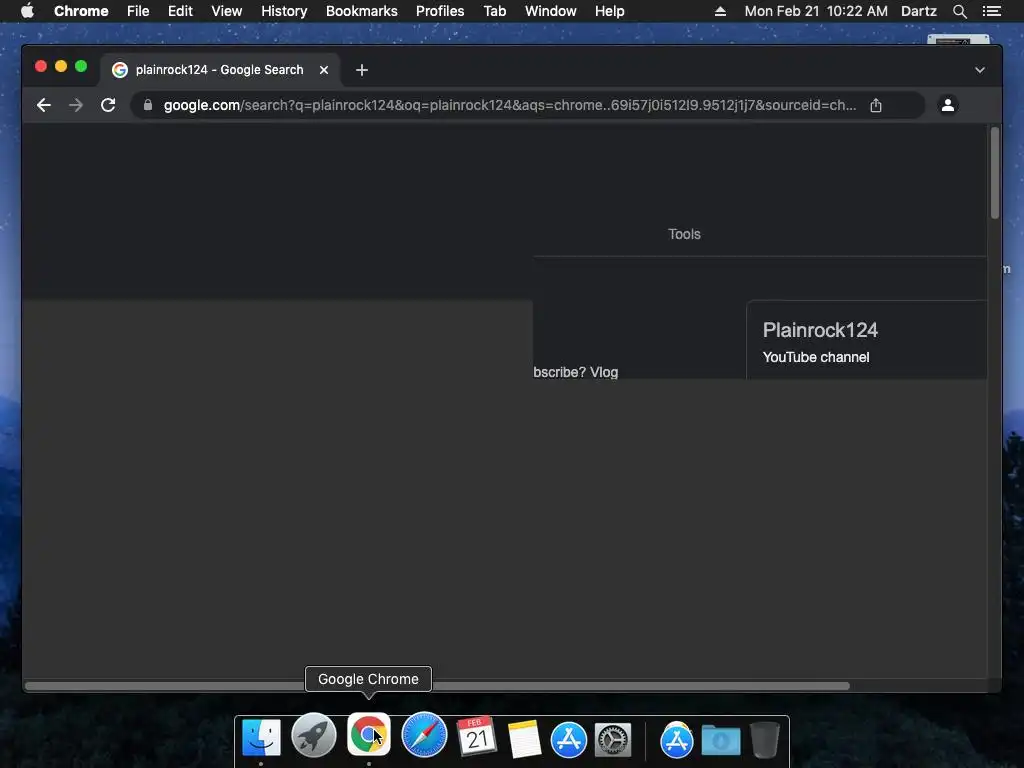Open the View menu
The image size is (1024, 768).
click(x=227, y=11)
